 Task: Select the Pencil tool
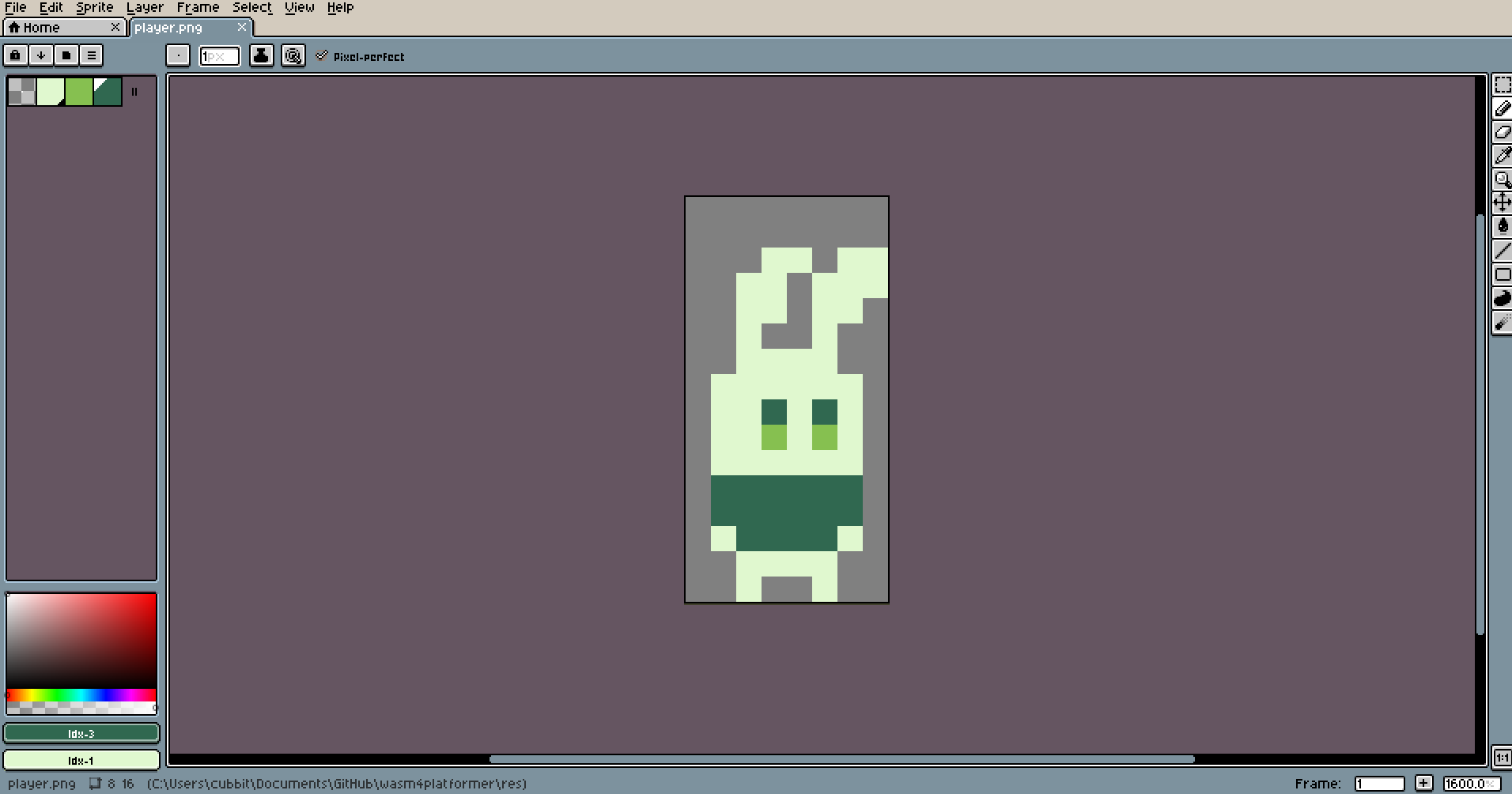point(1503,109)
